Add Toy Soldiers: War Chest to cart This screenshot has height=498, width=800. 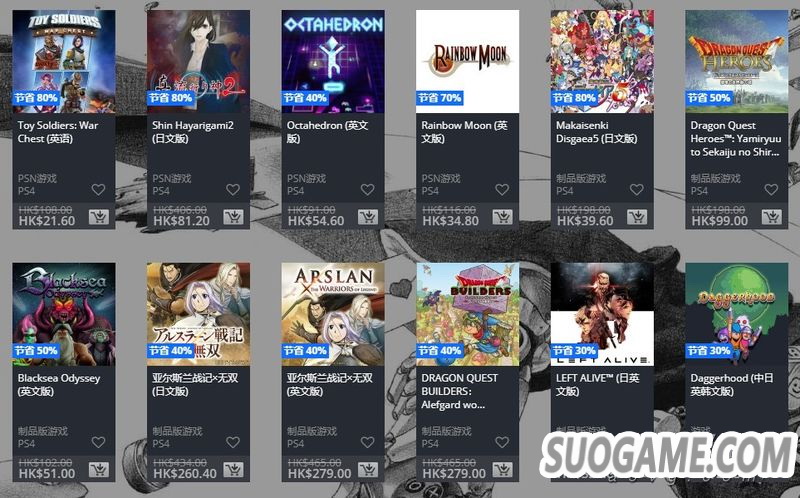99,217
